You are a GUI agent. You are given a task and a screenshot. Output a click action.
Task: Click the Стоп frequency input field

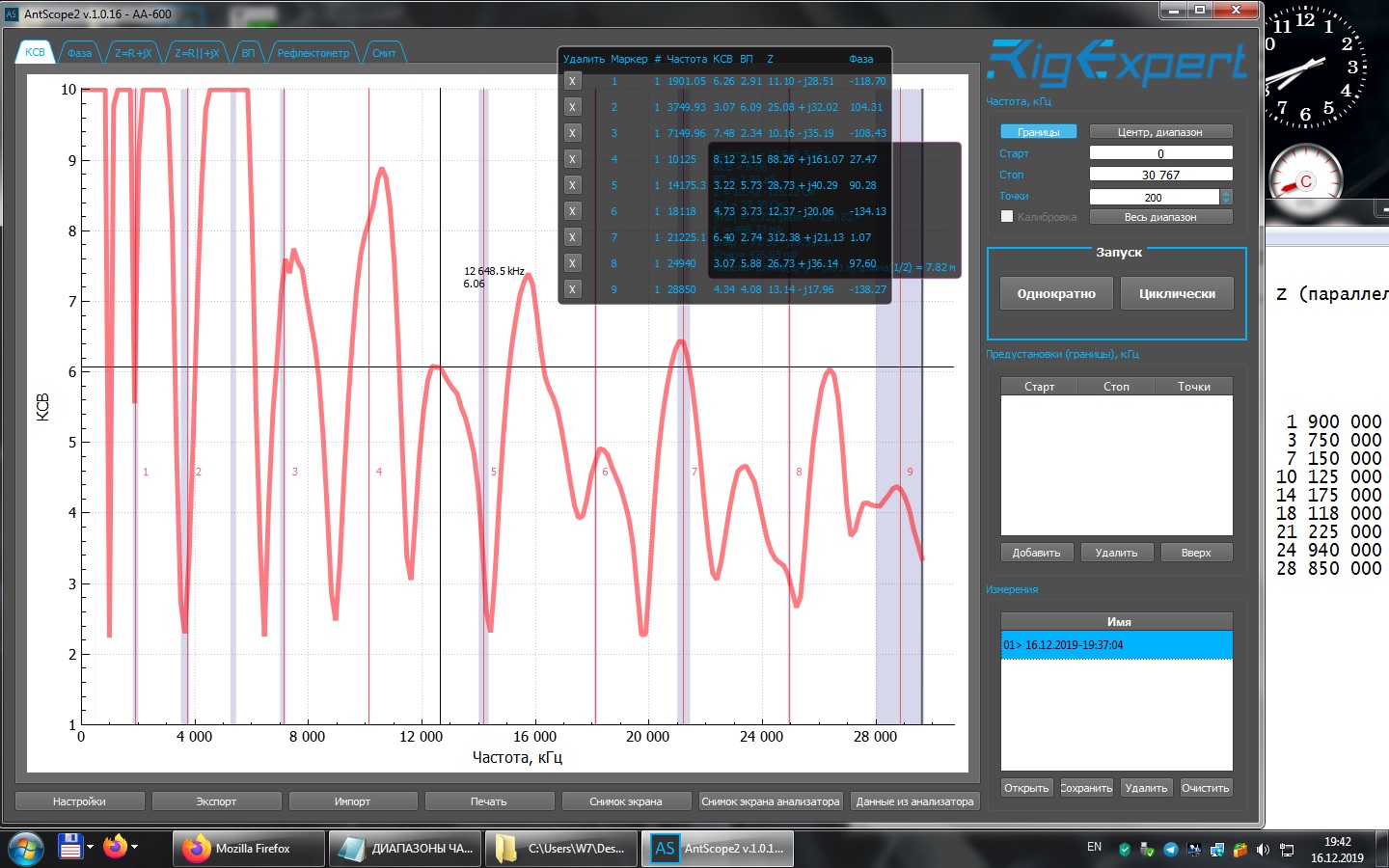click(x=1160, y=175)
